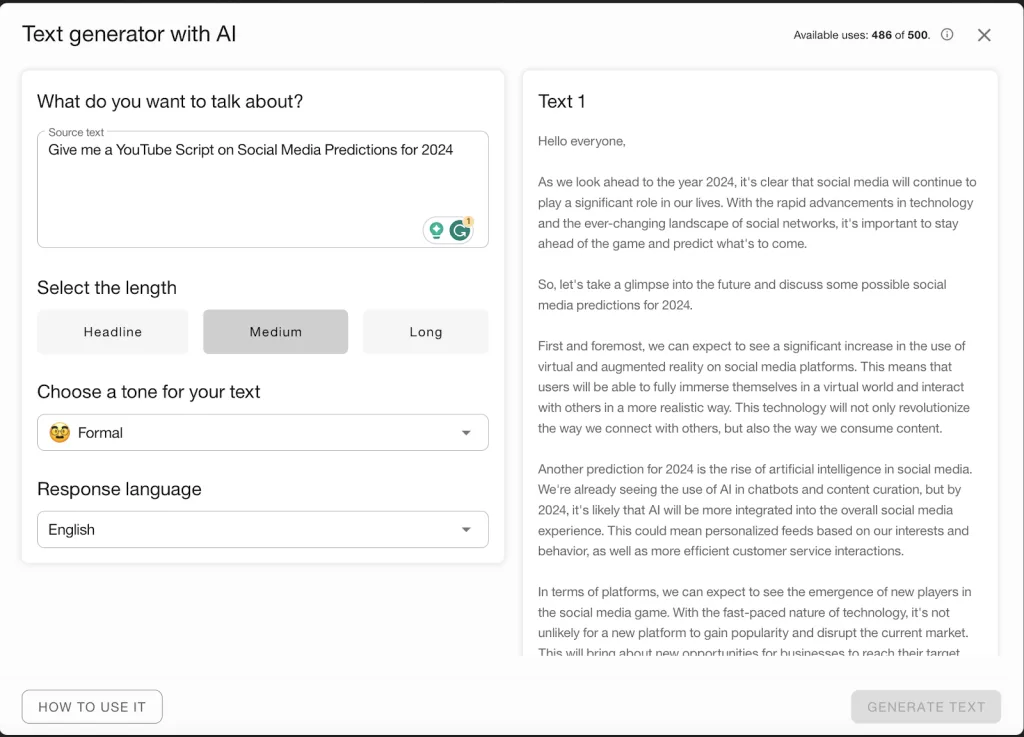Select the Long length option

(x=425, y=332)
